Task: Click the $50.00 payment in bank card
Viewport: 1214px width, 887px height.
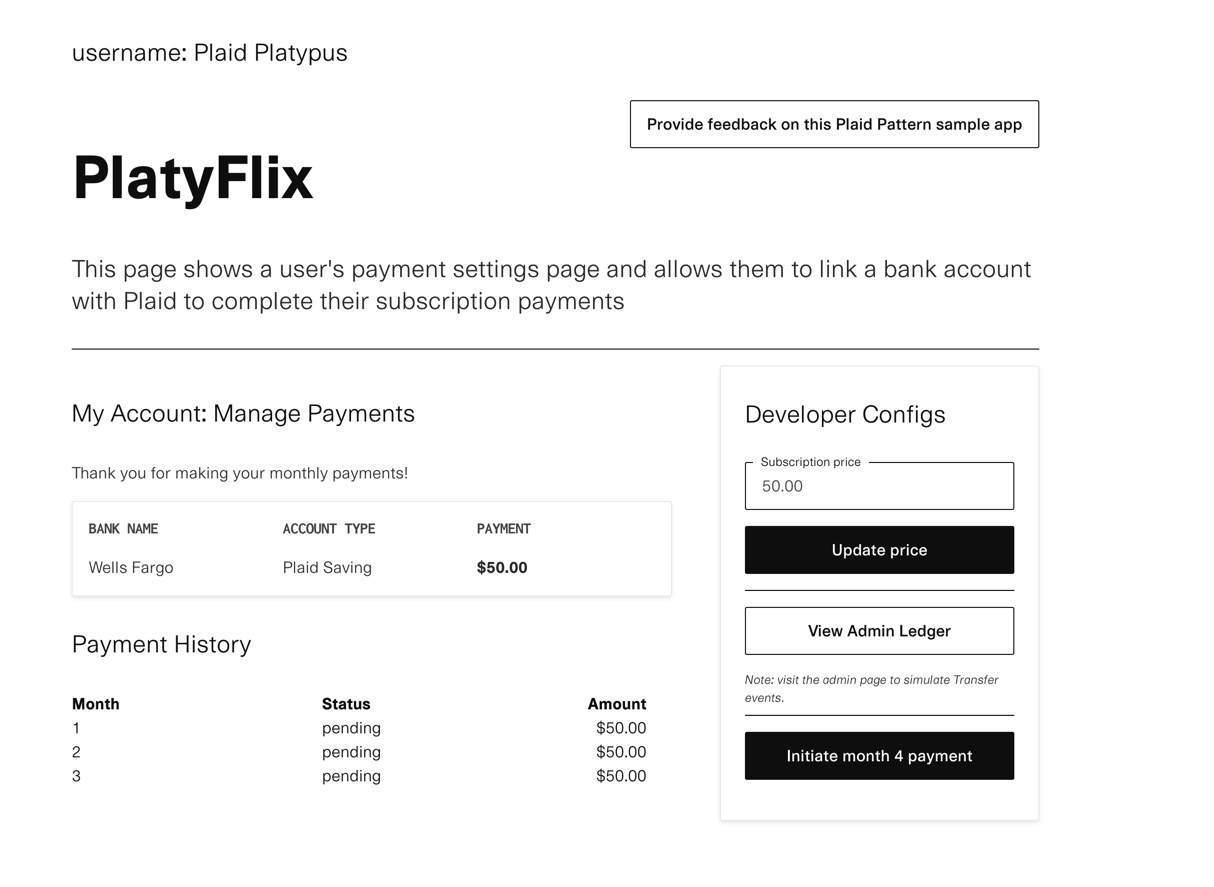Action: pos(502,567)
